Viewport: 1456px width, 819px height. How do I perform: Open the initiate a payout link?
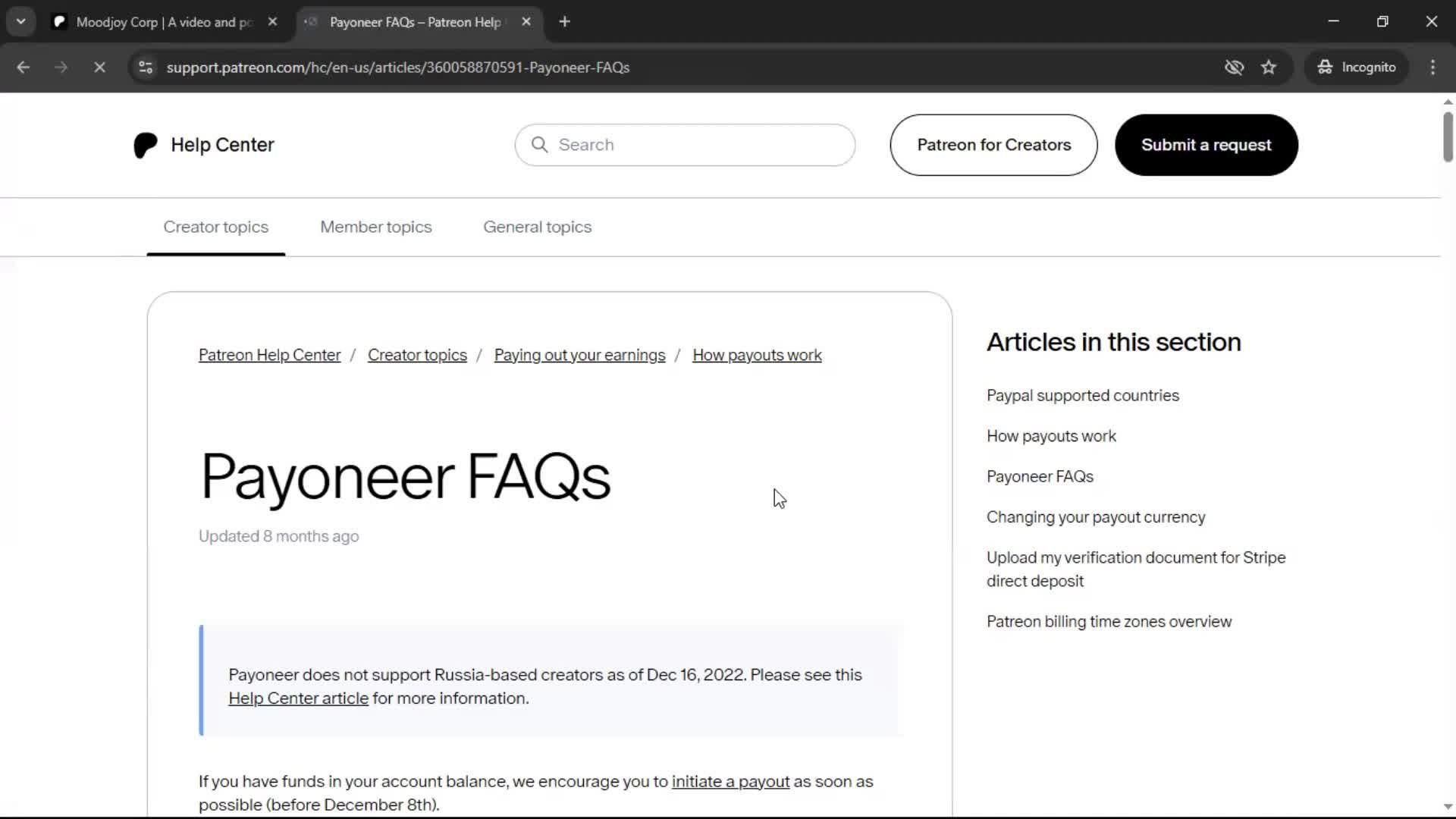click(x=730, y=781)
